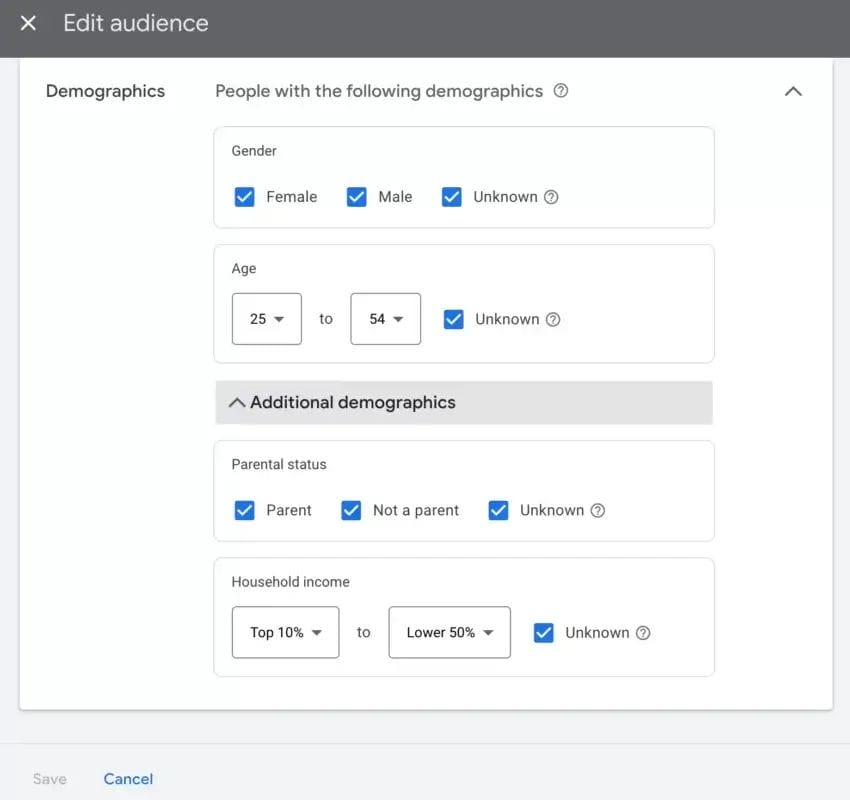Click help icon next to Parental status Unknown
The width and height of the screenshot is (850, 800).
click(598, 510)
